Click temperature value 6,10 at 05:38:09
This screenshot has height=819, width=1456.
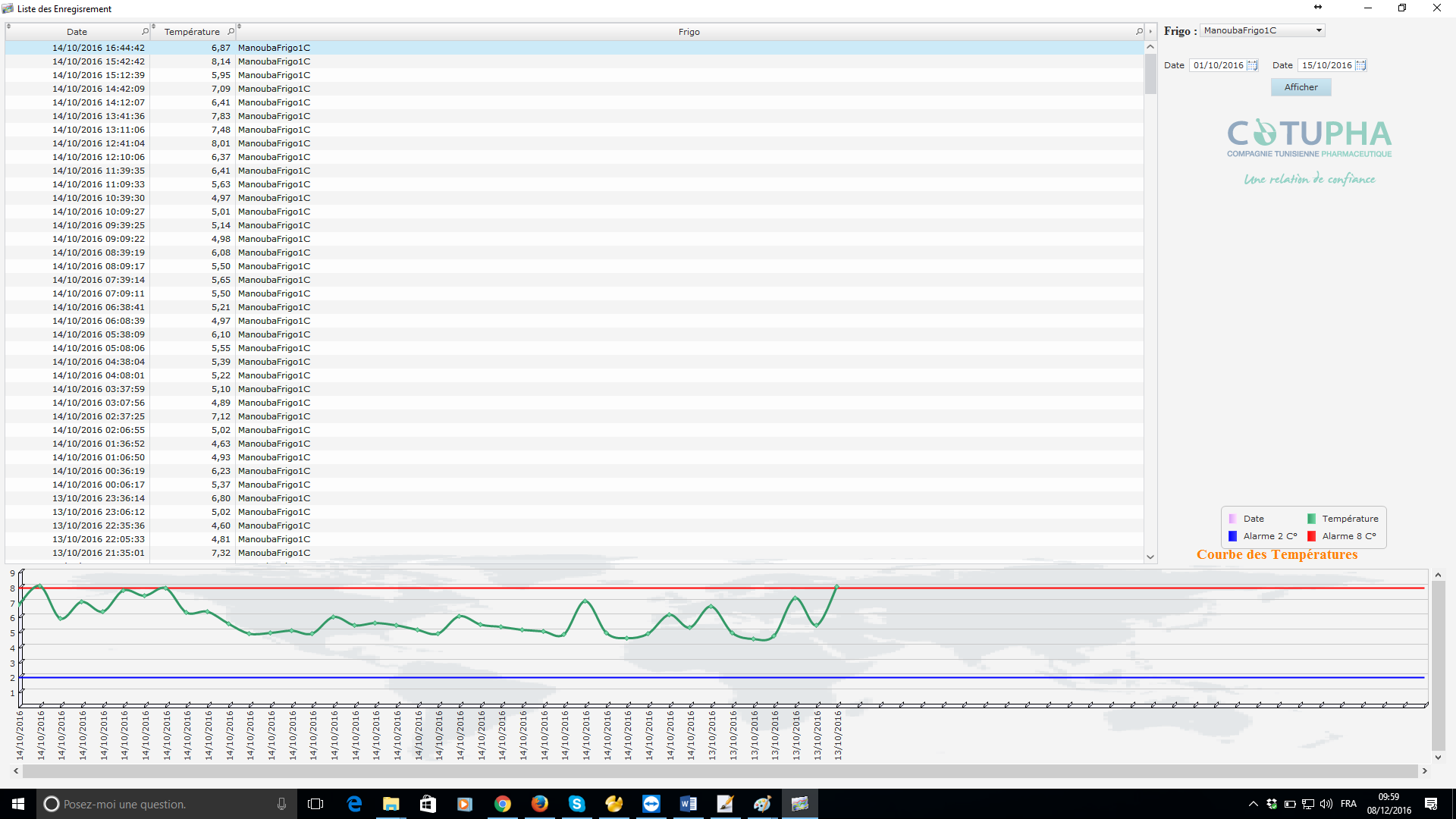click(x=221, y=334)
